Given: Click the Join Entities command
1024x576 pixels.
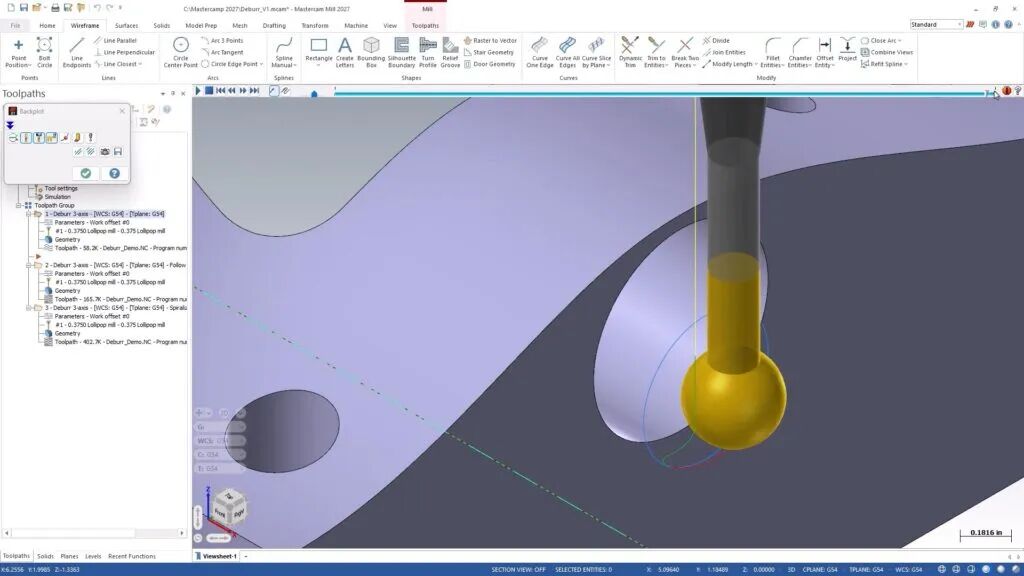Looking at the screenshot, I should (724, 52).
